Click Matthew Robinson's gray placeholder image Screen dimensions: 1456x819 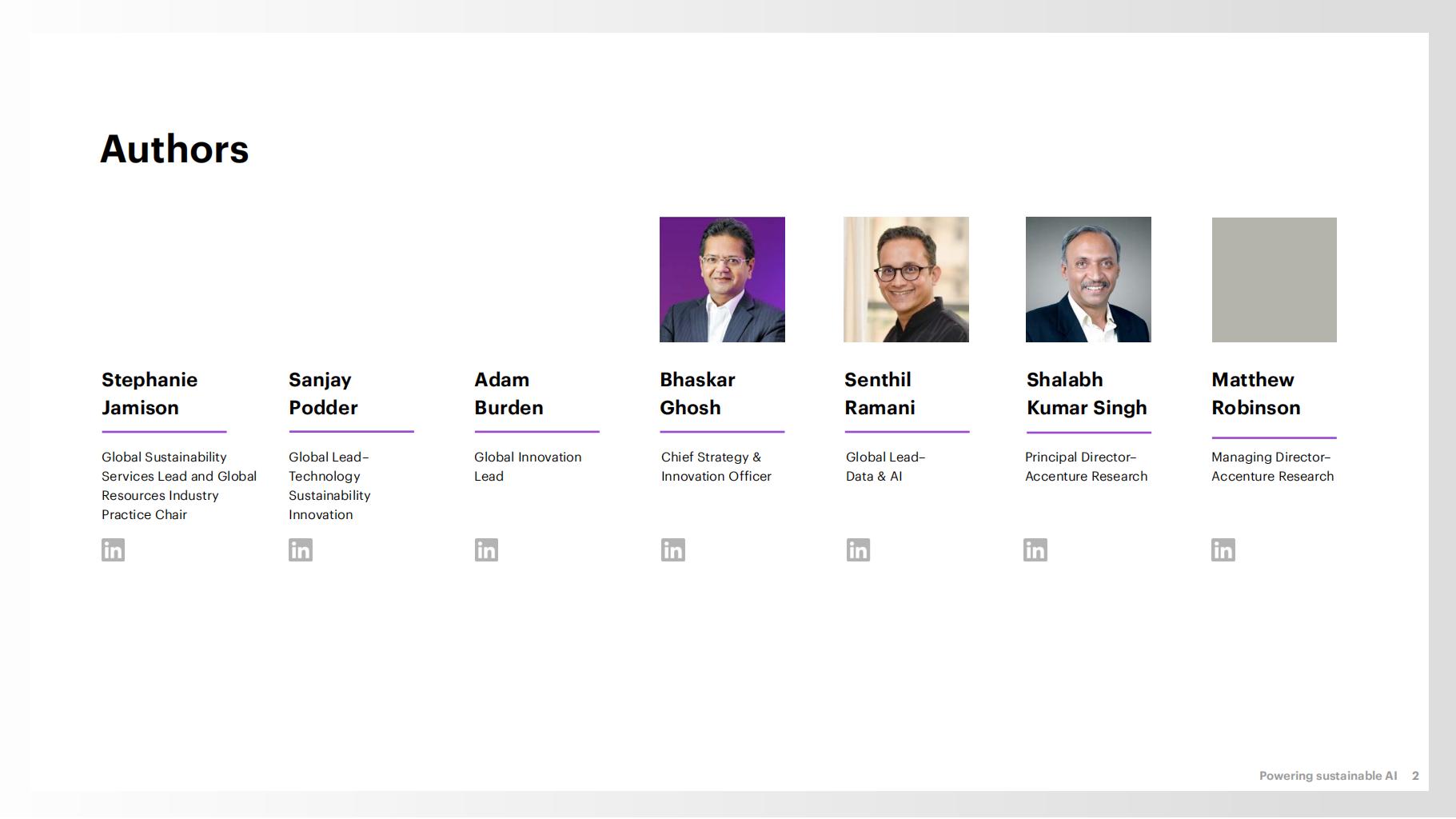1274,279
